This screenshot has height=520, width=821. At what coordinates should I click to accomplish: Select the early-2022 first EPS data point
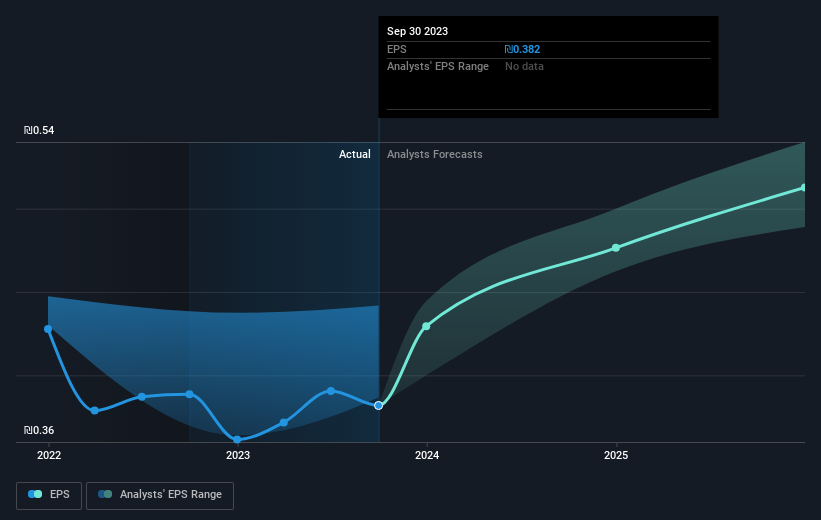(x=48, y=329)
